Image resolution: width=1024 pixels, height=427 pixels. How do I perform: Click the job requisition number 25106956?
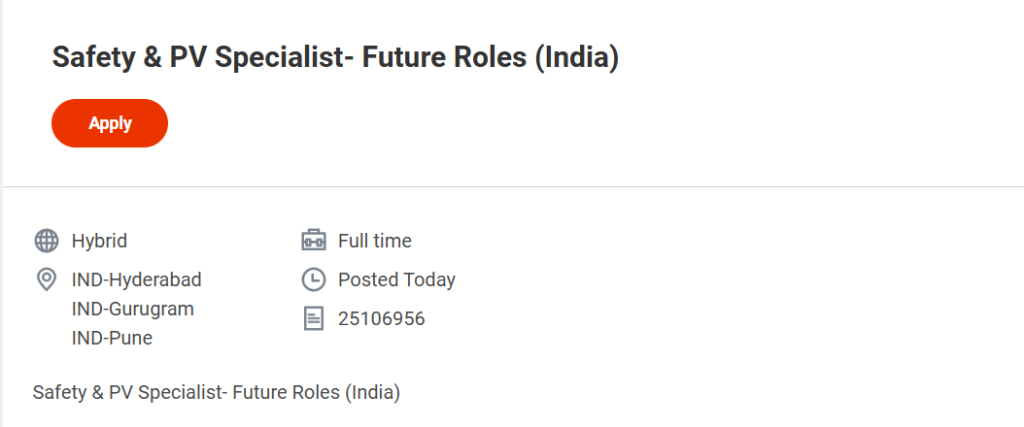pyautogui.click(x=381, y=319)
